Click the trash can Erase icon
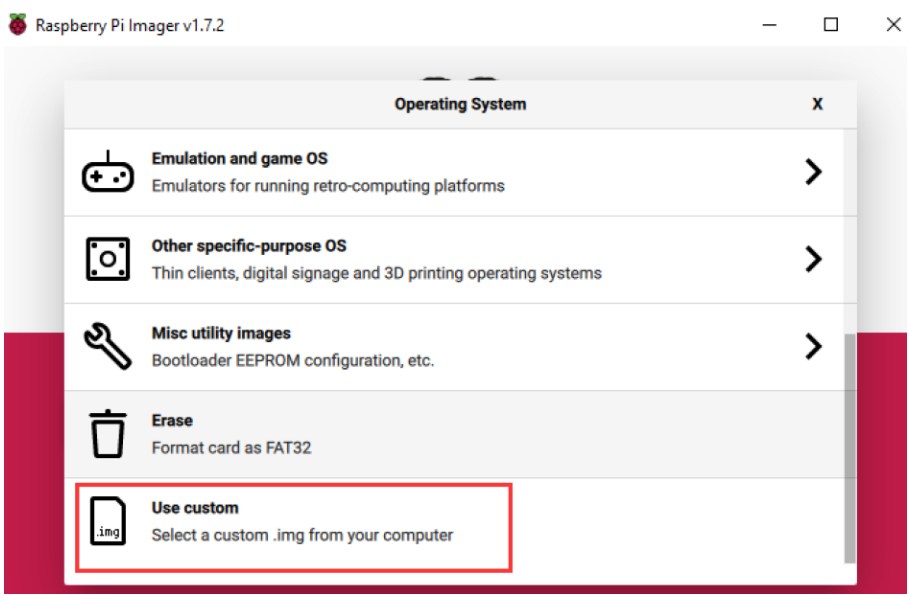 pyautogui.click(x=108, y=434)
